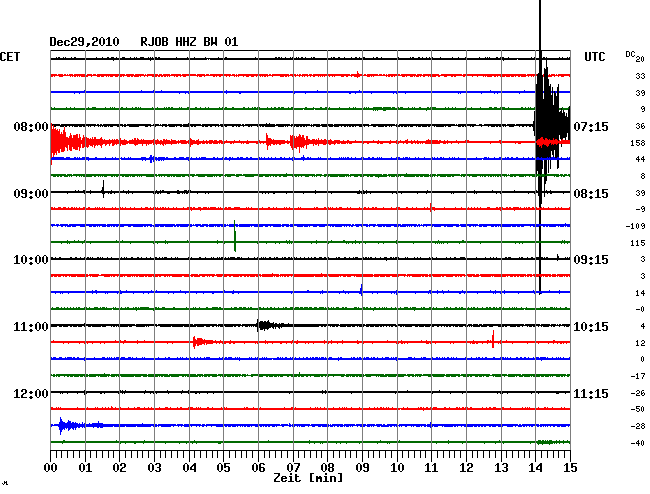Click the red spike before minute 13
This screenshot has height=494, width=650.
493,339
